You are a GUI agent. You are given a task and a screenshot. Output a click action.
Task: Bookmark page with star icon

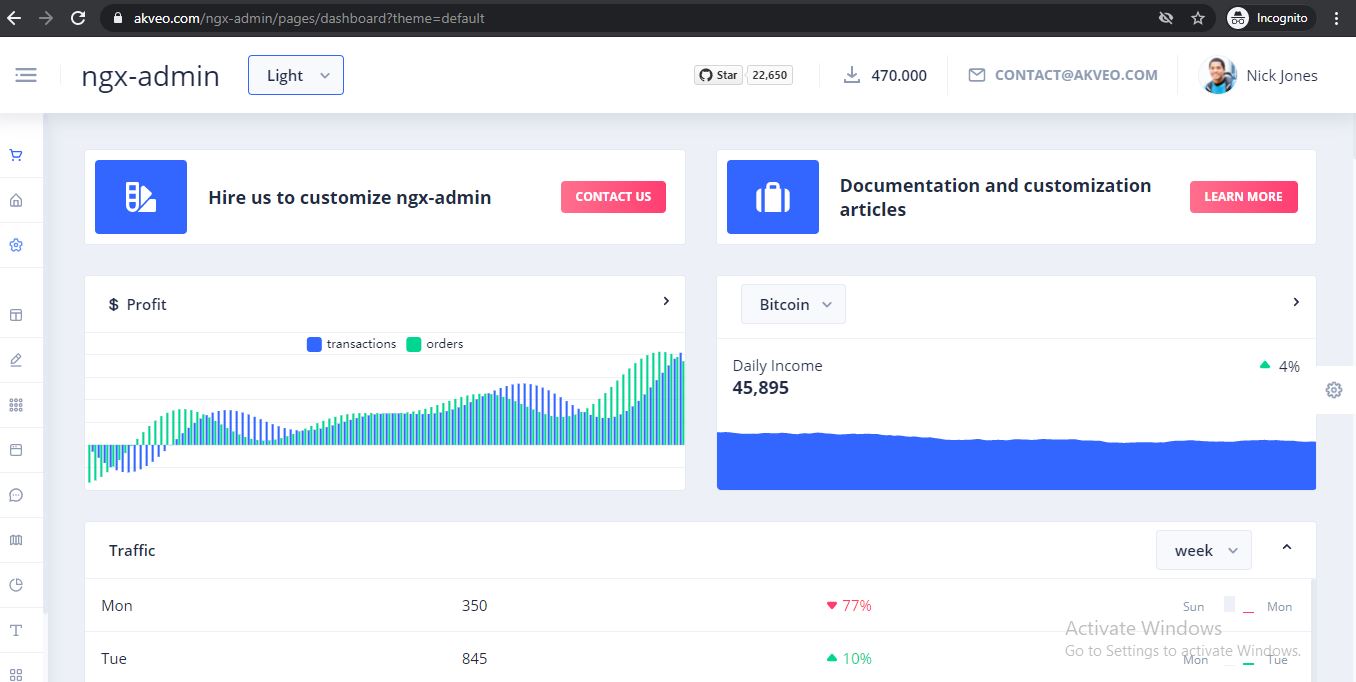click(x=1198, y=18)
